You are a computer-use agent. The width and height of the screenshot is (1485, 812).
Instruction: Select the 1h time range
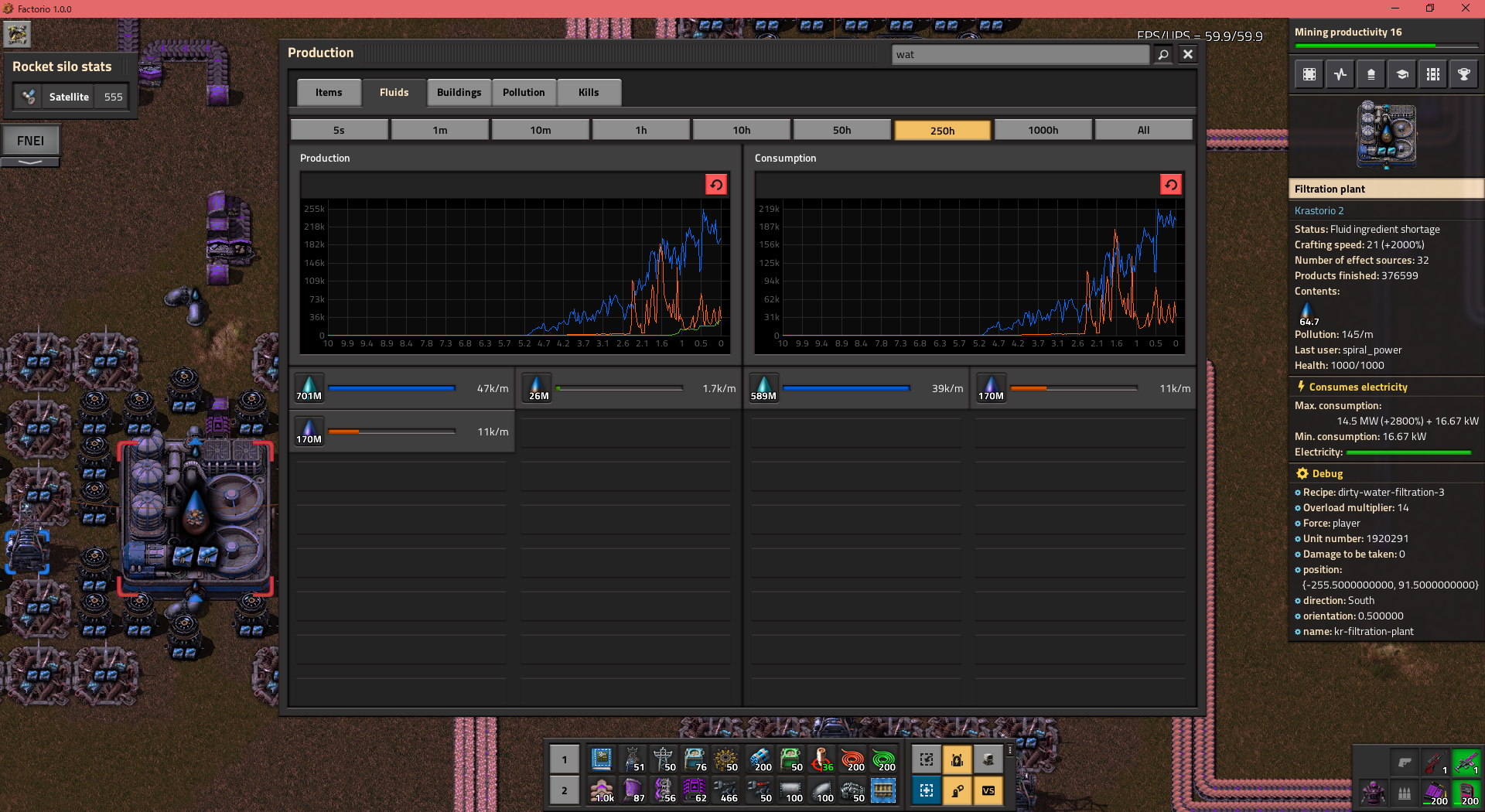point(641,130)
